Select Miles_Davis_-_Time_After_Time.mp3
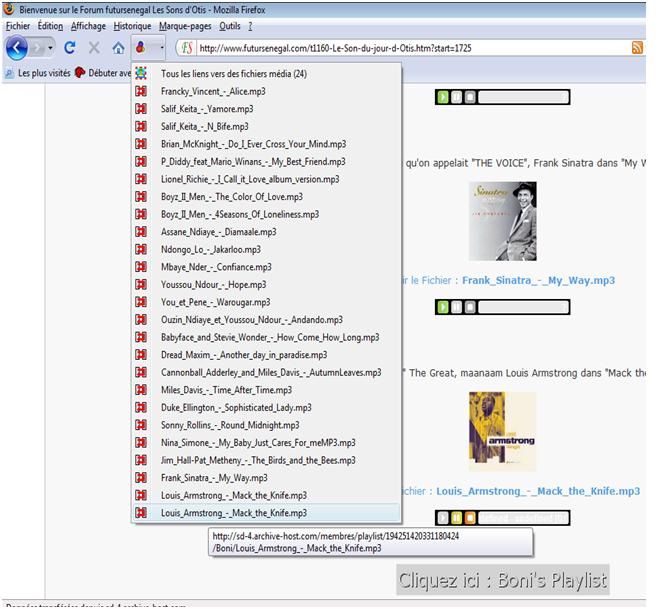 point(266,390)
